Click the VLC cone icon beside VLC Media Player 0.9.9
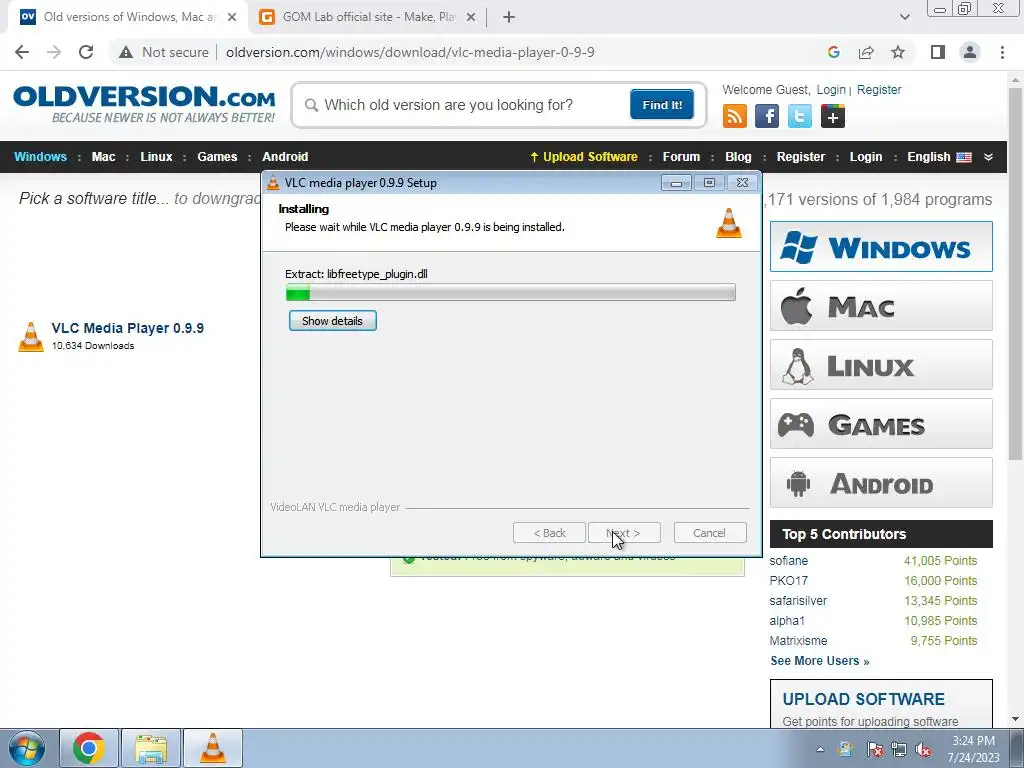Viewport: 1024px width, 768px height. (31, 336)
